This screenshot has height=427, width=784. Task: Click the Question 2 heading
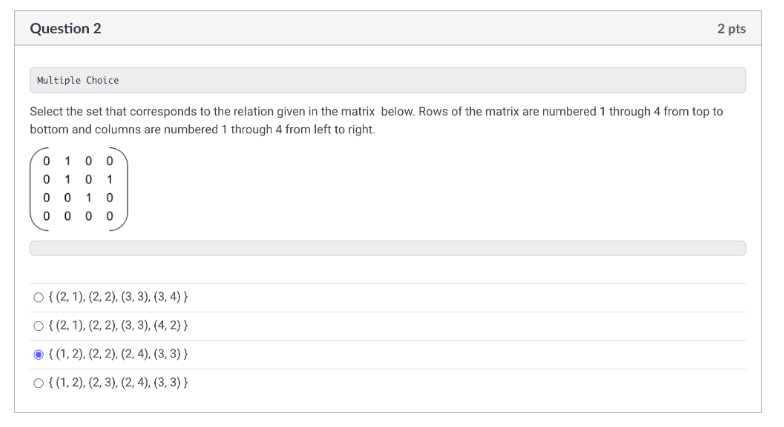coord(66,29)
